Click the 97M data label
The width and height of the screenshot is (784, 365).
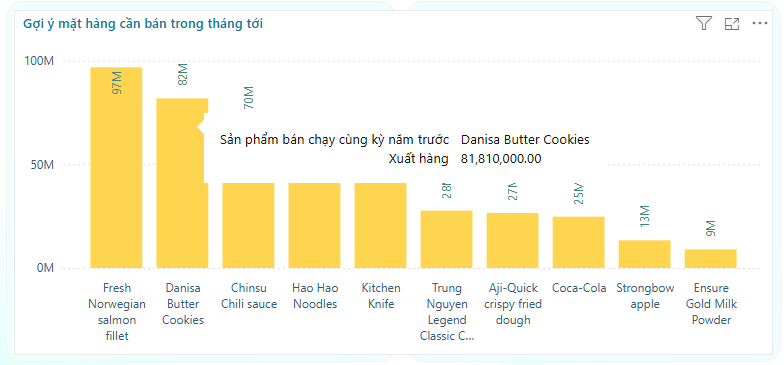coord(116,83)
